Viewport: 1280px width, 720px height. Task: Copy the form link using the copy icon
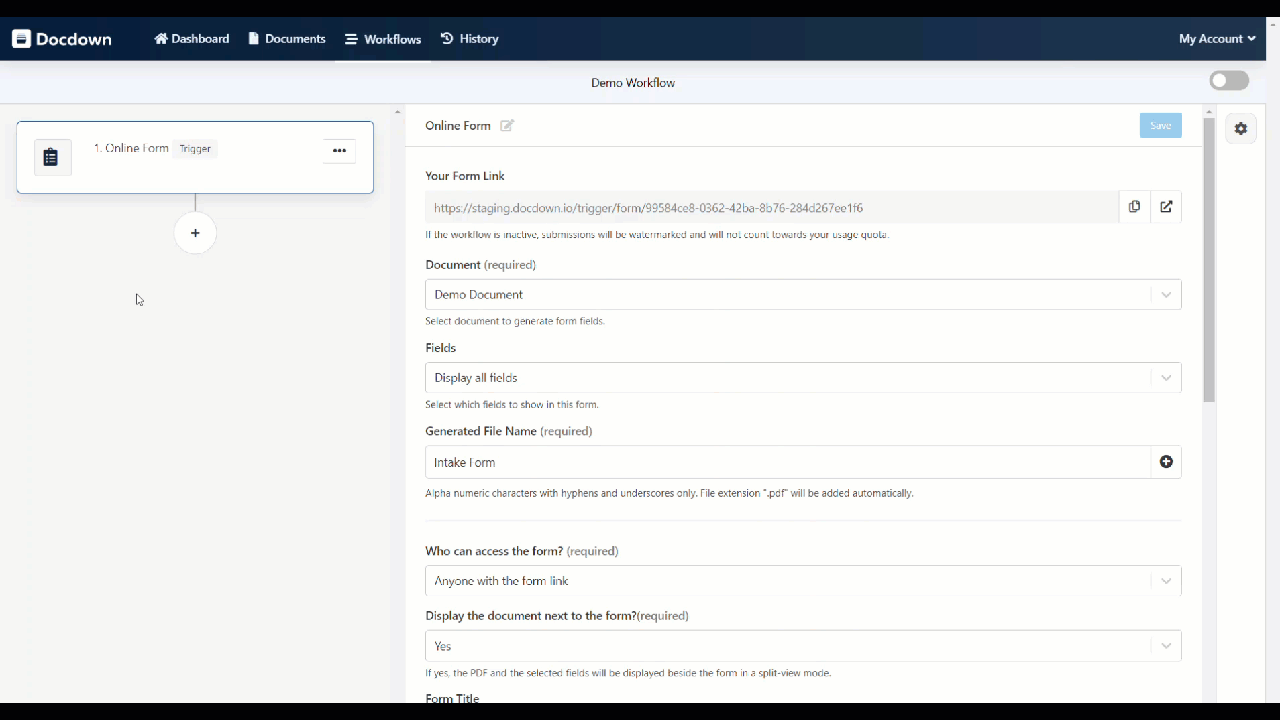click(x=1135, y=207)
